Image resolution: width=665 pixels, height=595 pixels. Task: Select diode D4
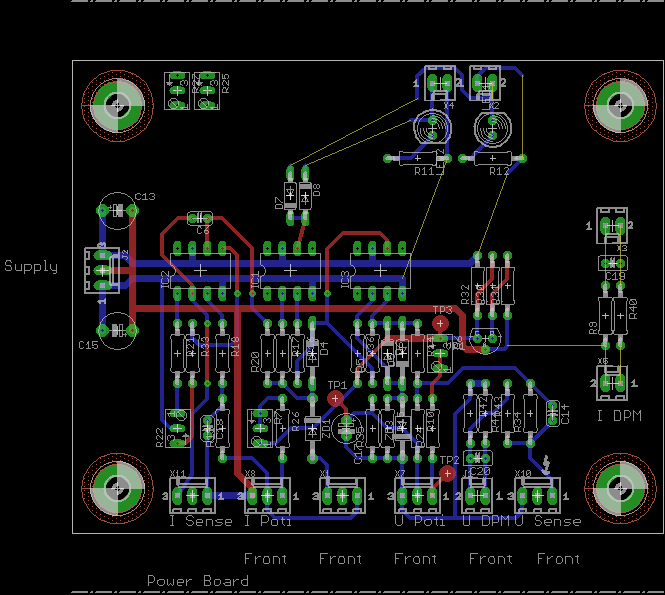pos(313,353)
